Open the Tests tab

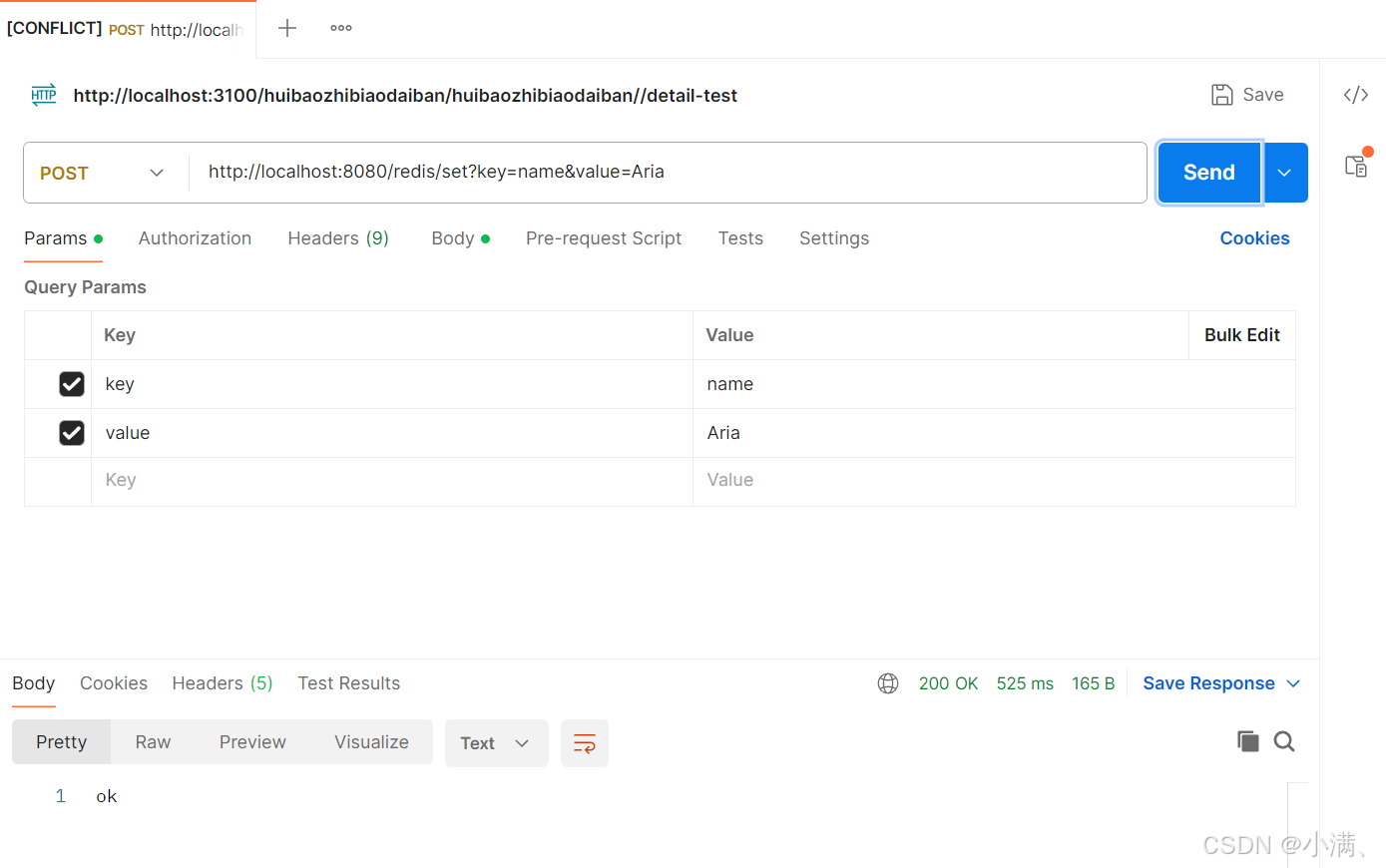coord(740,238)
